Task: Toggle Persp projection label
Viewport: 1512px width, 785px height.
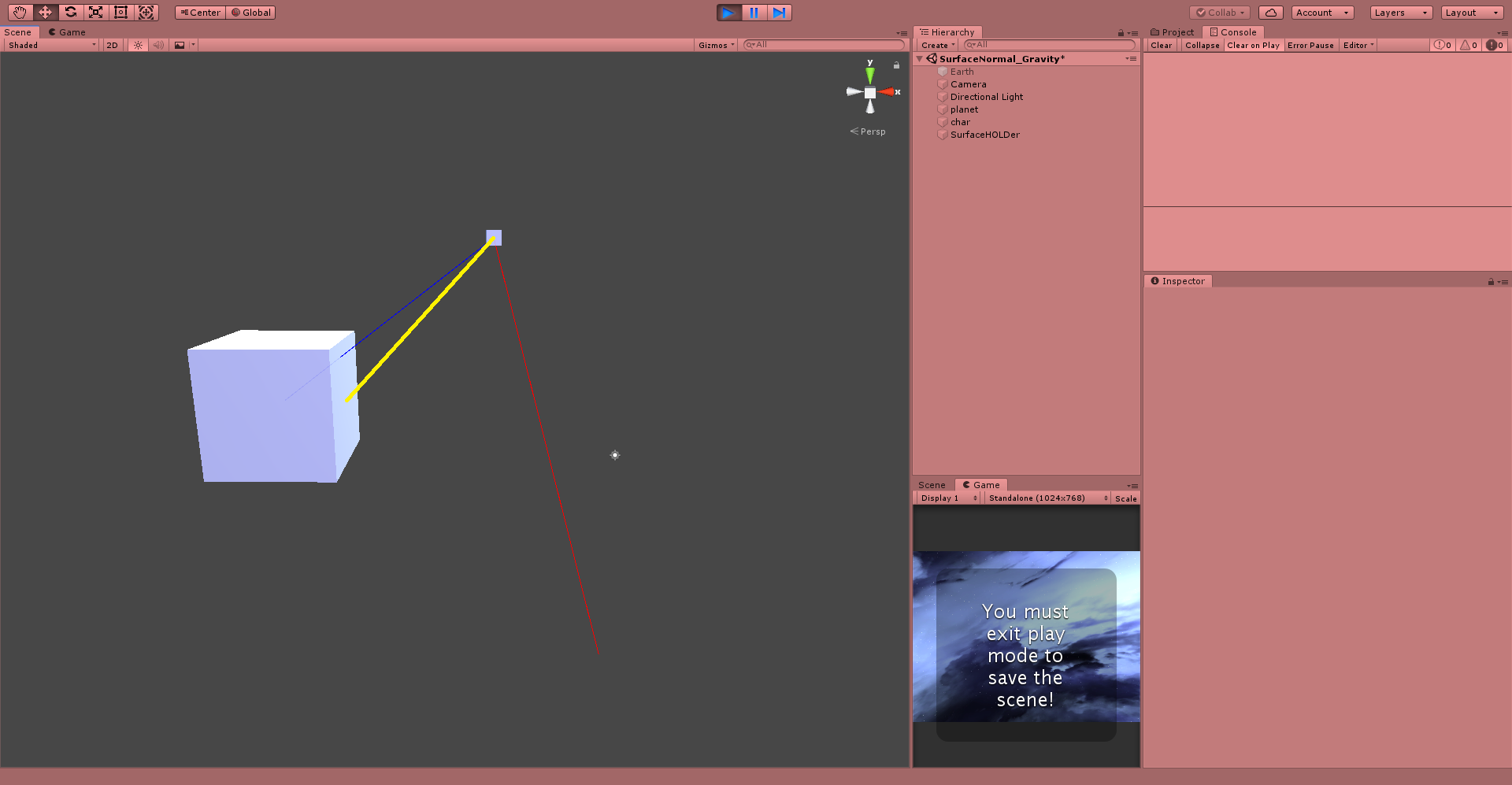Action: [x=868, y=131]
